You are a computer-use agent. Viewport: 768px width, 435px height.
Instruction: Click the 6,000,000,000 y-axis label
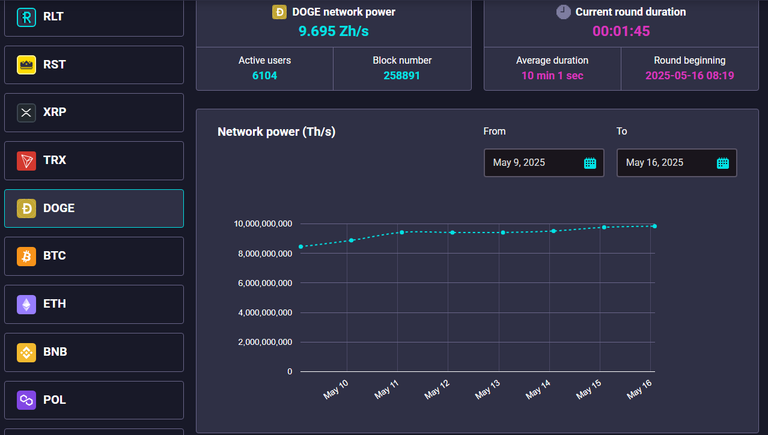(265, 283)
